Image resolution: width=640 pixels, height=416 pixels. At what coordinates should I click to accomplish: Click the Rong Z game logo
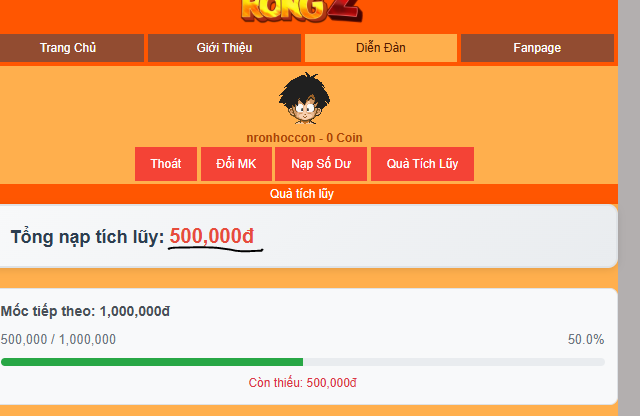tap(302, 10)
